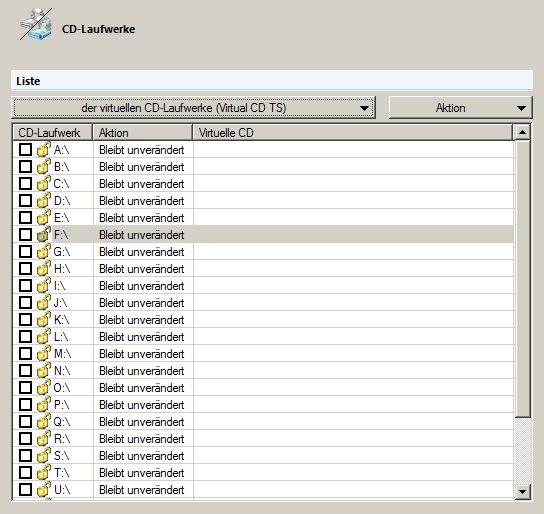Viewport: 544px width, 514px height.
Task: Click the lock icon for drive G:\
Action: (44, 252)
